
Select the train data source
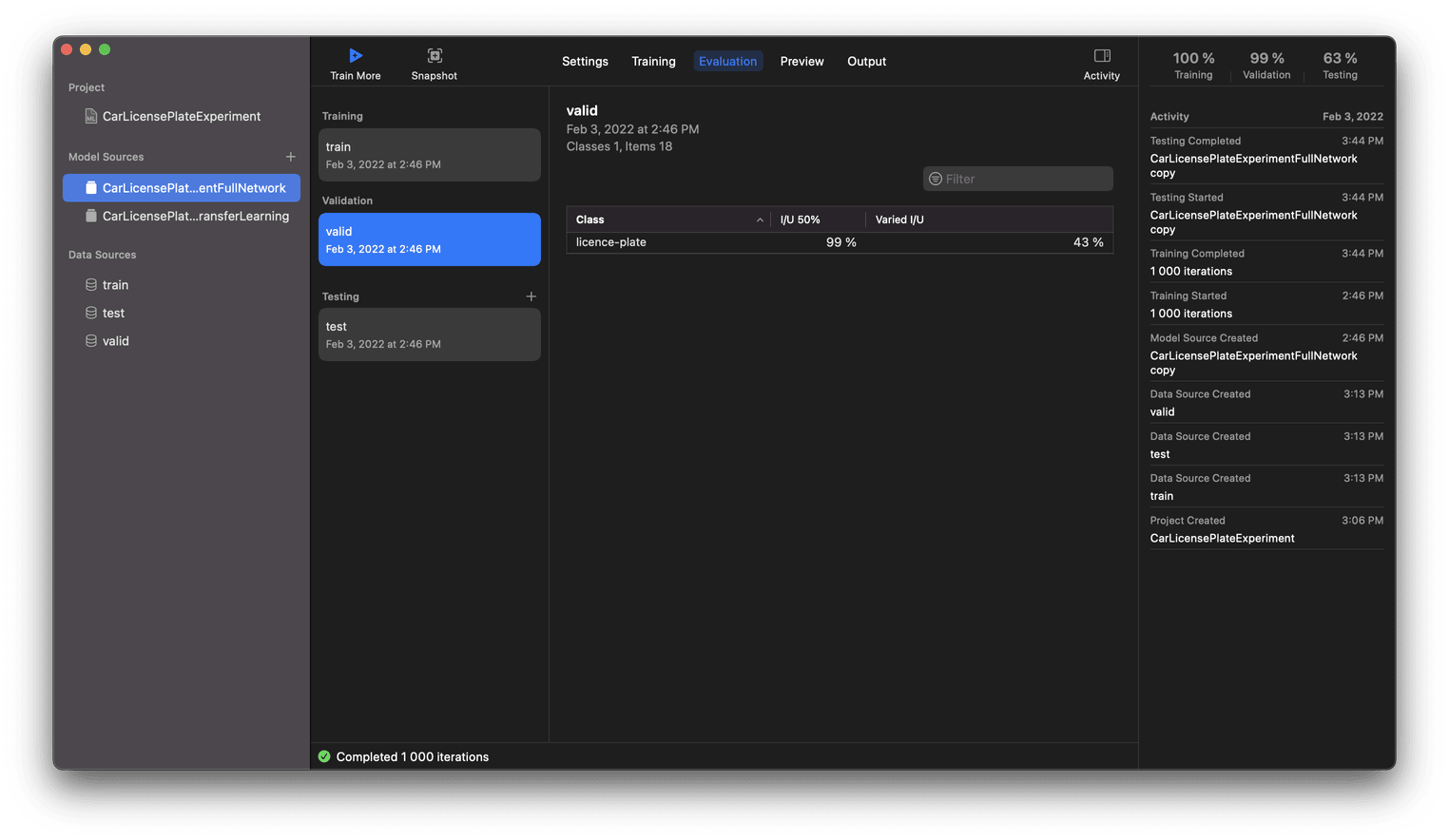(x=115, y=285)
